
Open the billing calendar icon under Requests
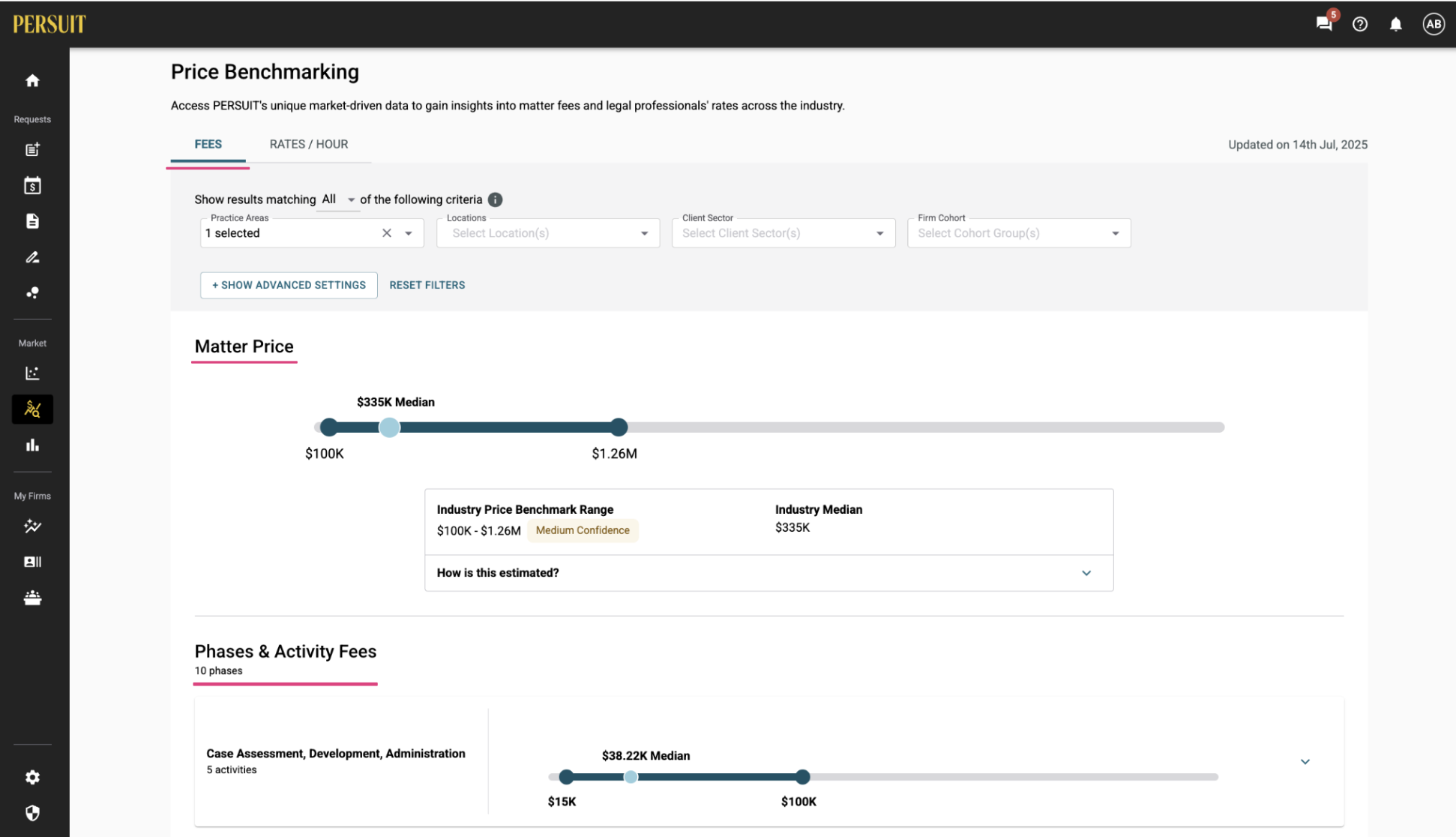[x=32, y=184]
